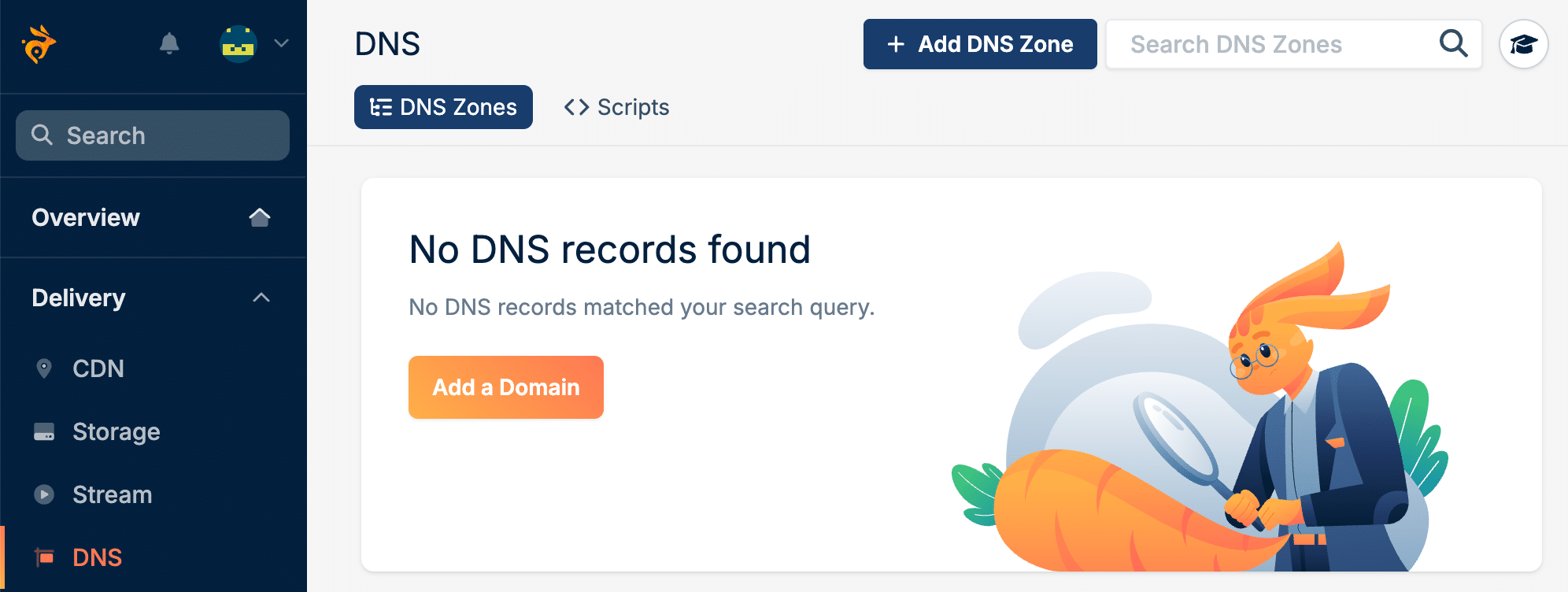
Task: Select the CDN map pin icon
Action: (44, 368)
